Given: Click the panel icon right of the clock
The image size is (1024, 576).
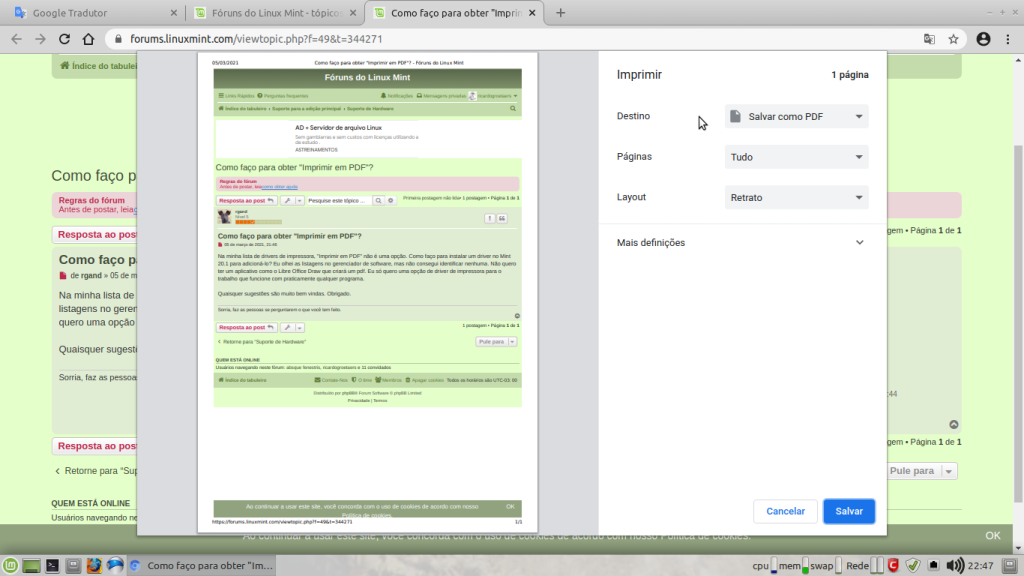Looking at the screenshot, I should [1010, 566].
